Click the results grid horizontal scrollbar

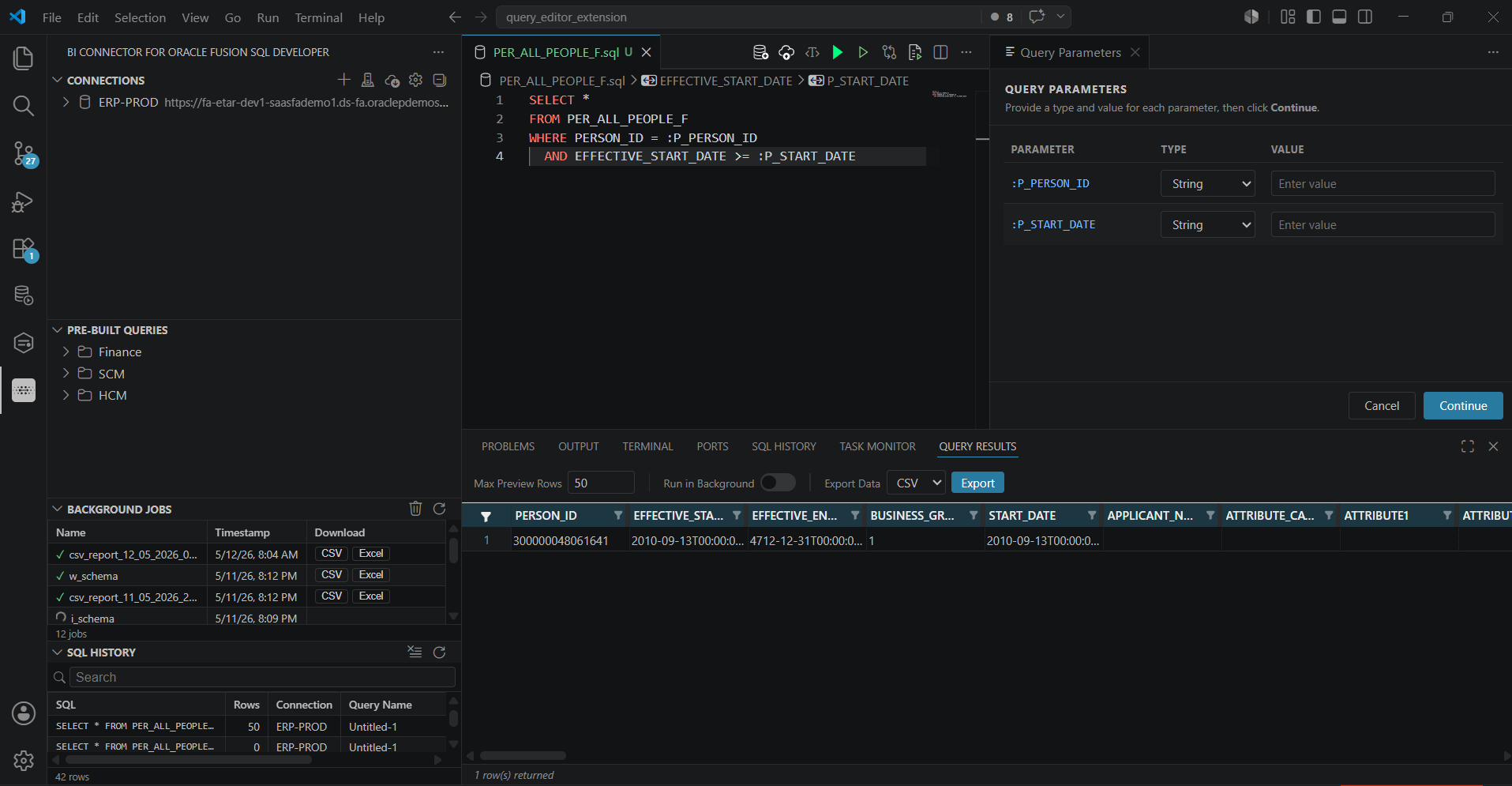(523, 755)
